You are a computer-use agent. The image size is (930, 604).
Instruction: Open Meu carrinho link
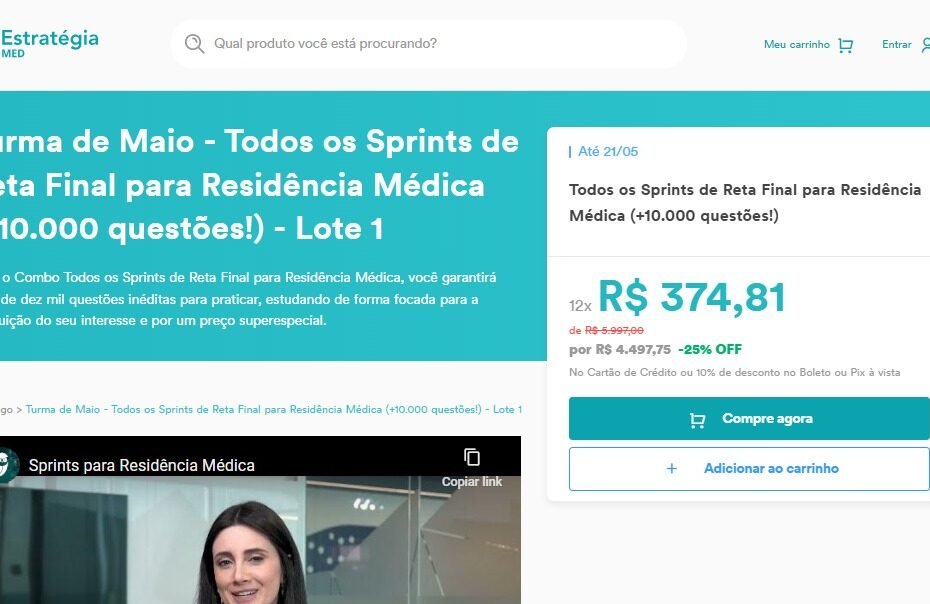coord(797,44)
